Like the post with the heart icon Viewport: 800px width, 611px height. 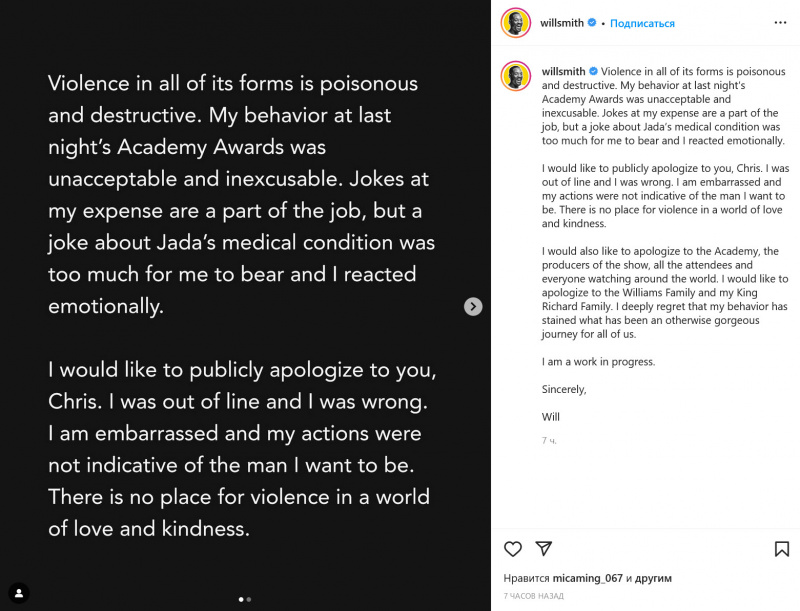(x=513, y=549)
